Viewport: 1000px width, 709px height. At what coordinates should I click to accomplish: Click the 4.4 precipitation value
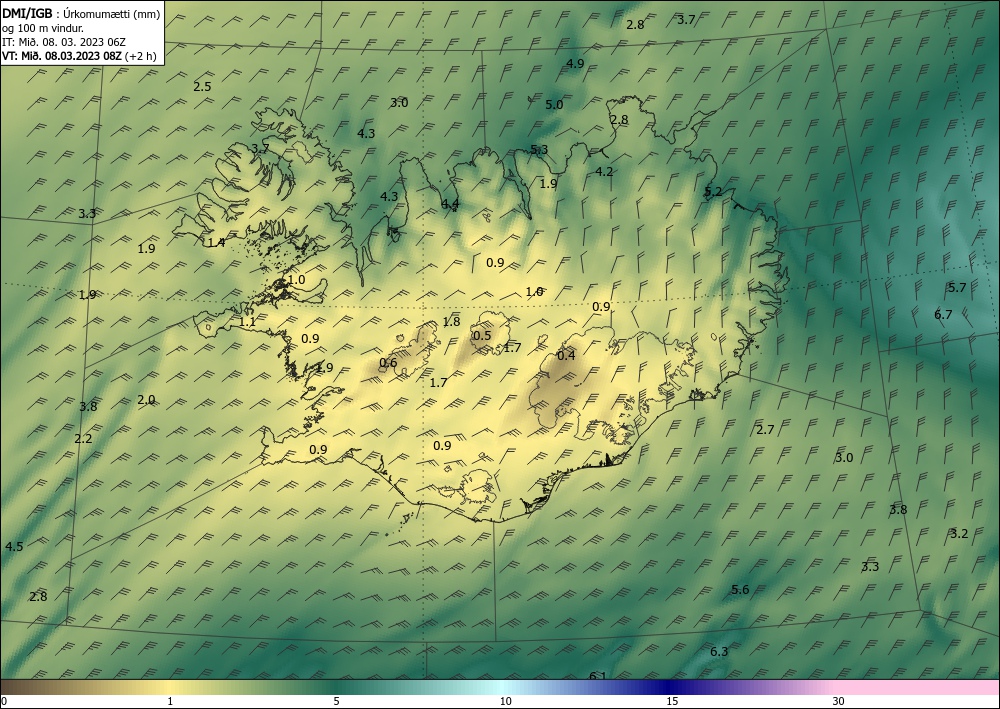tap(450, 204)
